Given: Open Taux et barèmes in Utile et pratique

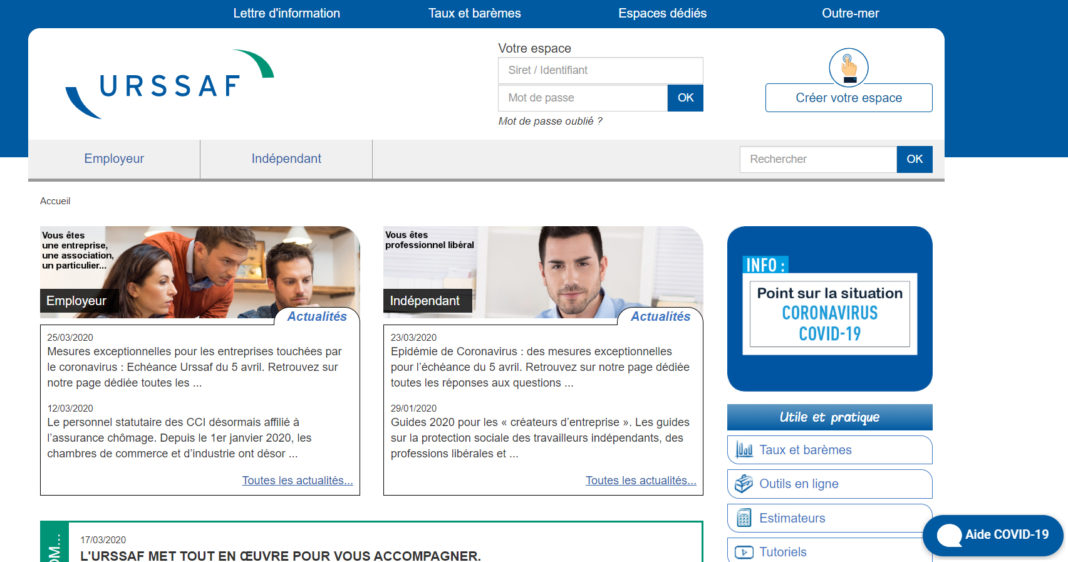Looking at the screenshot, I should click(830, 450).
